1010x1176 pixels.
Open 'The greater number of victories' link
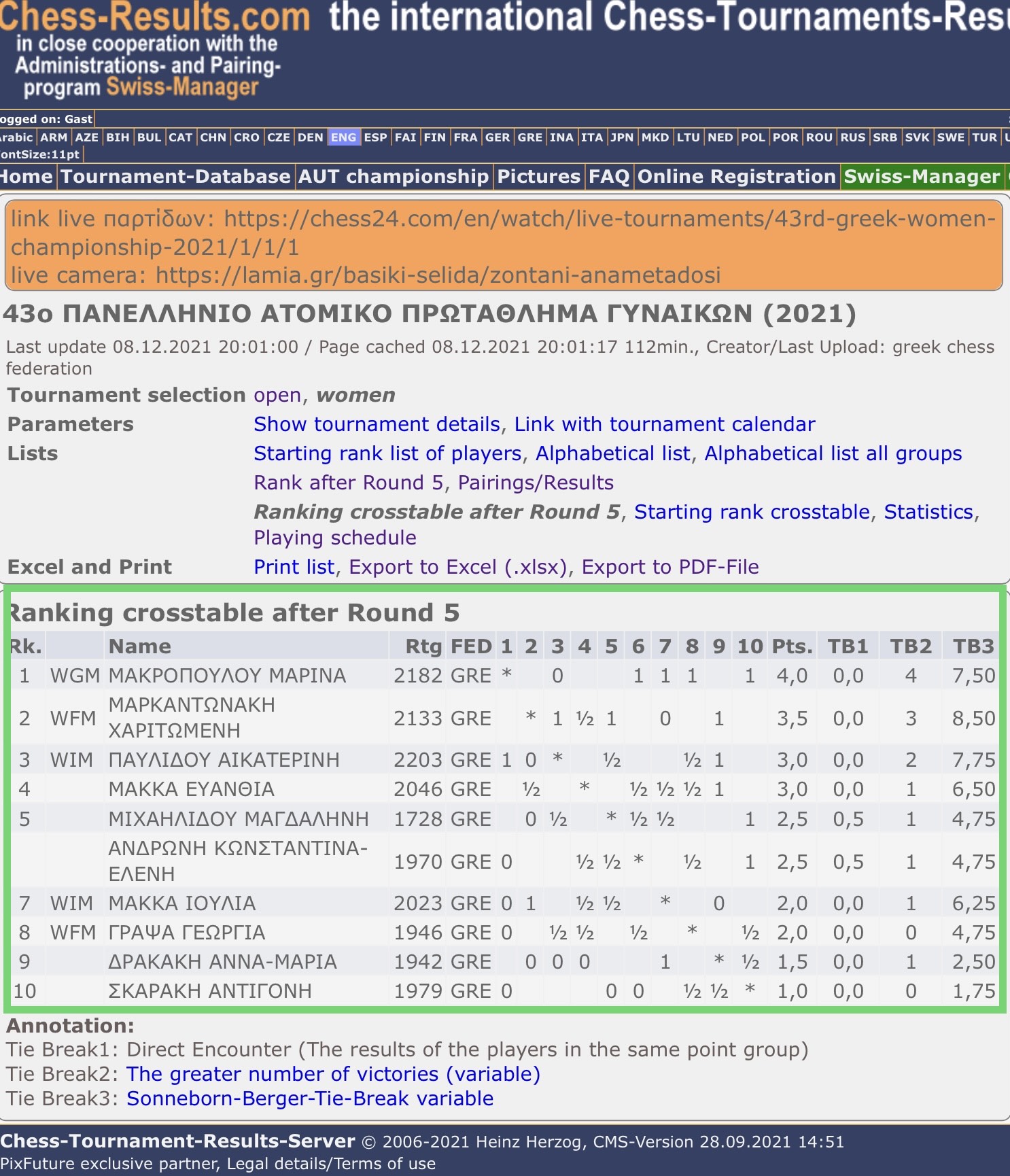334,1074
